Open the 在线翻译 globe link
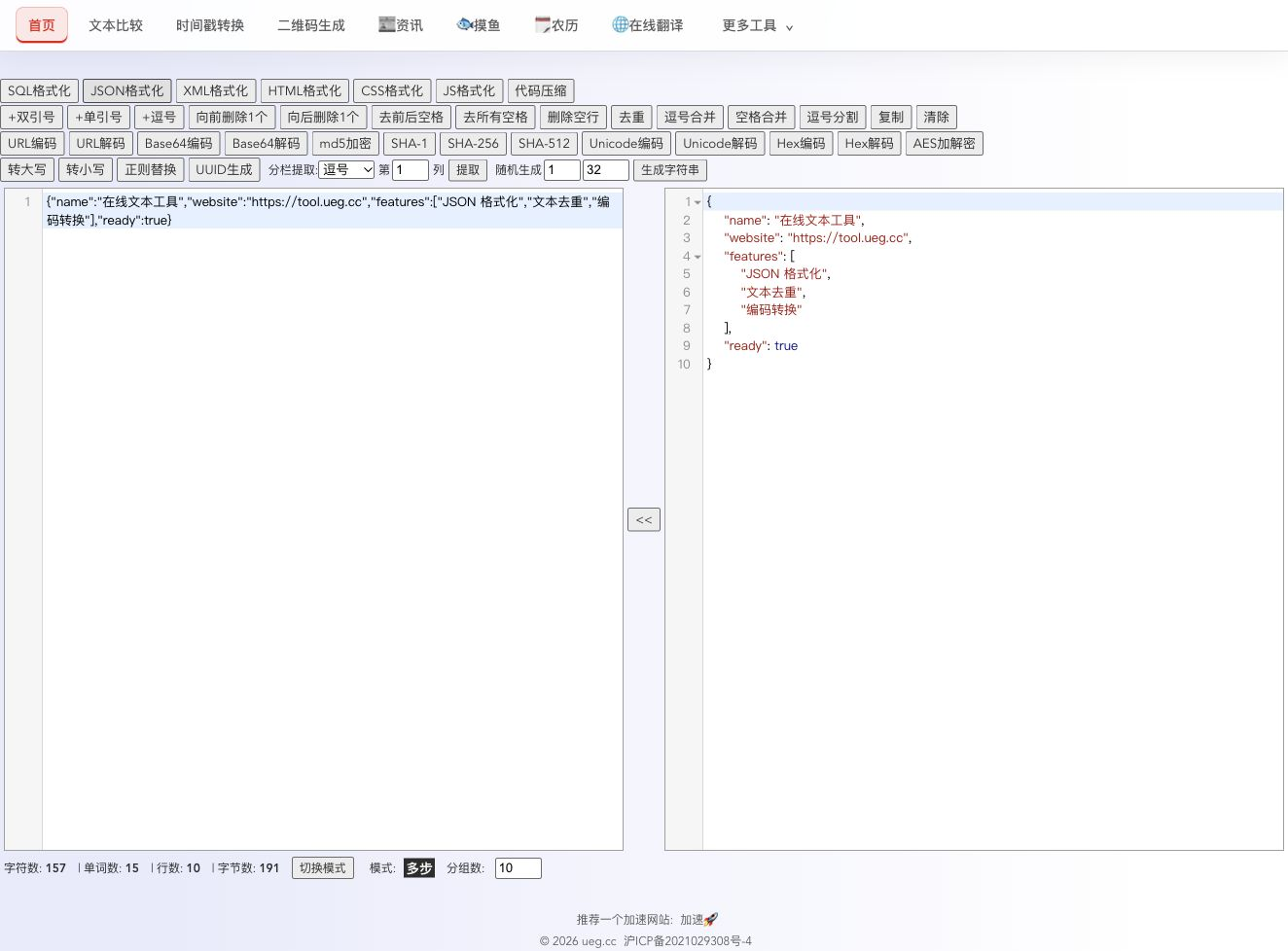The image size is (1288, 951). 648,26
